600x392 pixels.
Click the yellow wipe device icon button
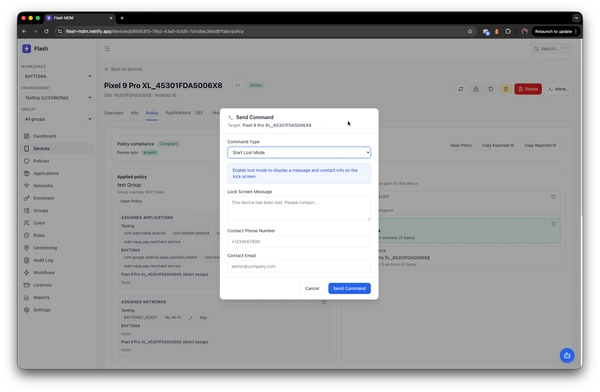click(505, 89)
